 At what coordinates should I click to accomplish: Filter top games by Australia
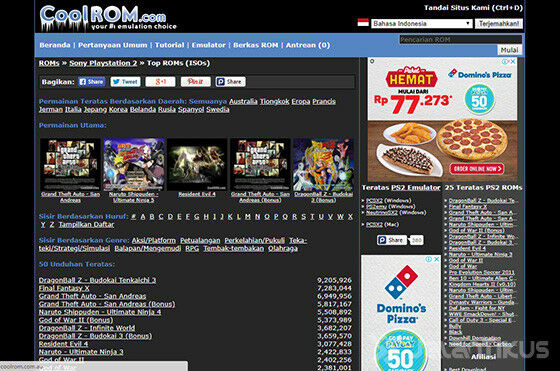(x=243, y=101)
